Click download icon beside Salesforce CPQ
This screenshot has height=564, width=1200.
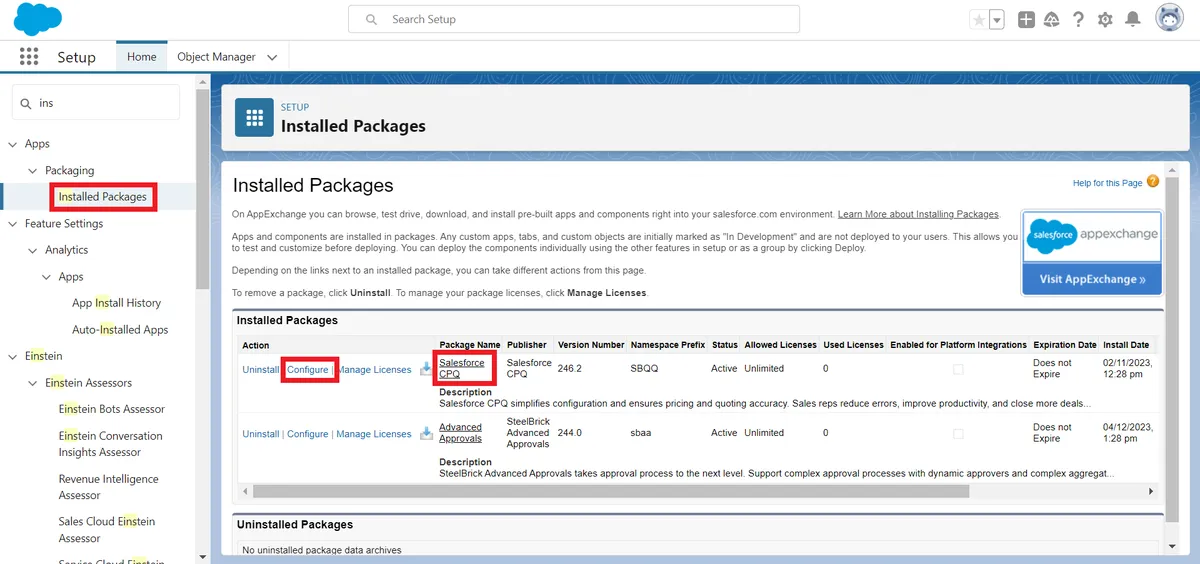click(x=426, y=369)
